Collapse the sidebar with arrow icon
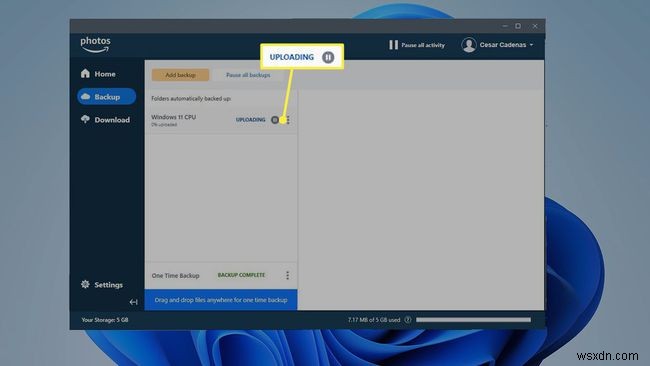650x366 pixels. 133,302
